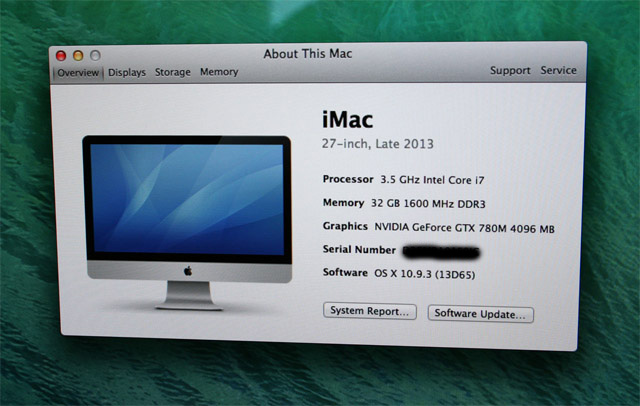The height and width of the screenshot is (406, 640).
Task: Click the gray disabled zoom button
Action: pos(95,55)
